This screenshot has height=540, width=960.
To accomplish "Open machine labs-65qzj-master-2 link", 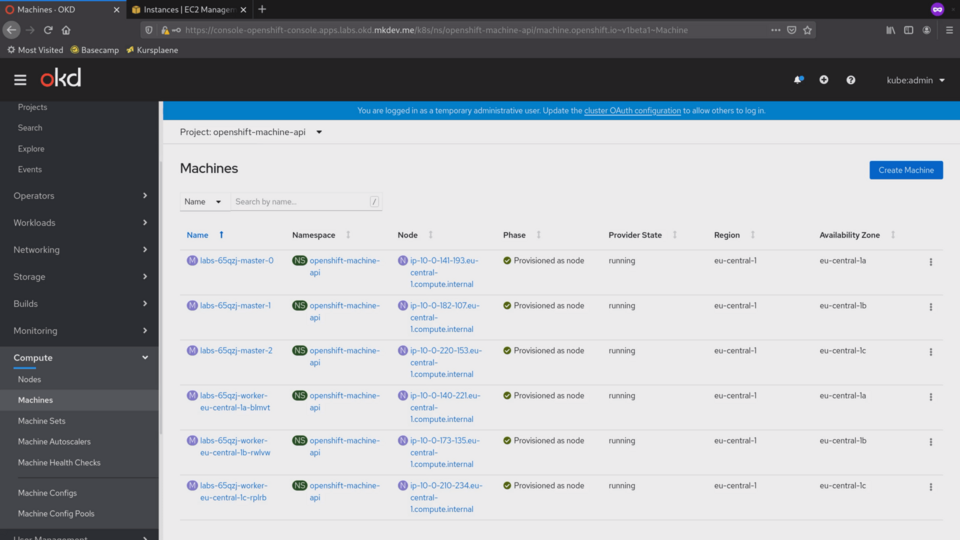I will (236, 351).
